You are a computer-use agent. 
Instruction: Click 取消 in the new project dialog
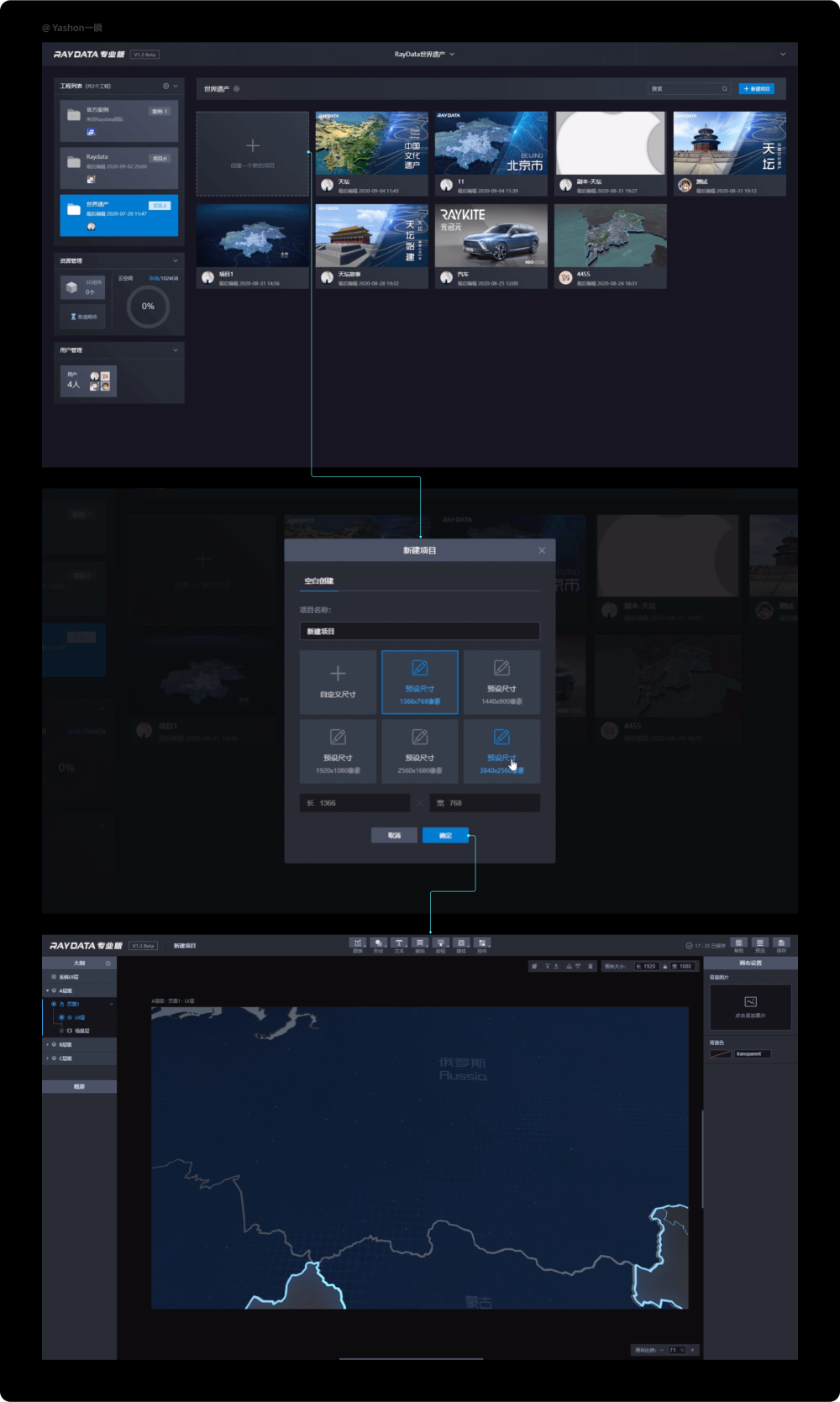click(394, 835)
